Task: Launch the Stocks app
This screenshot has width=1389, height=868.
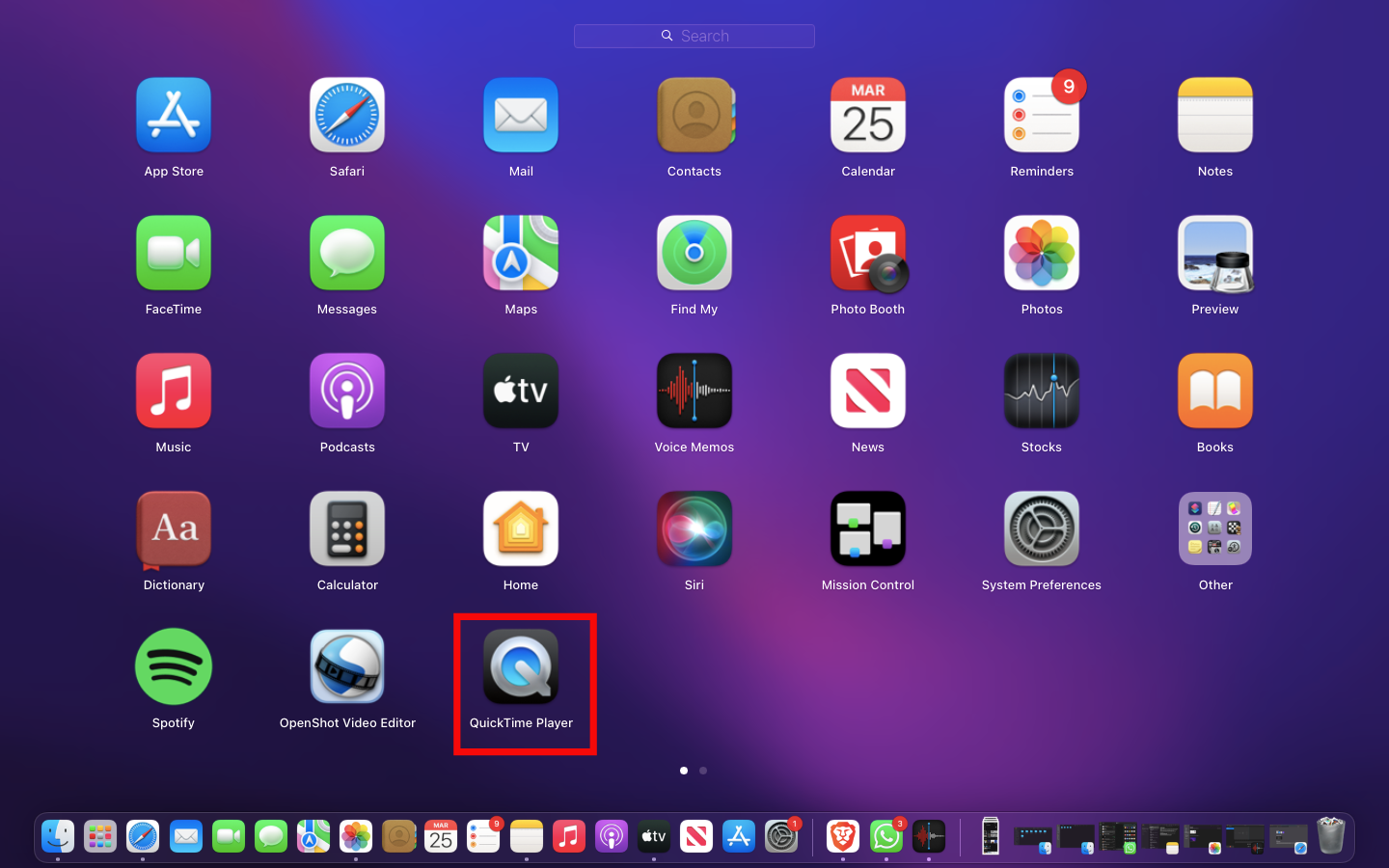Action: point(1042,392)
